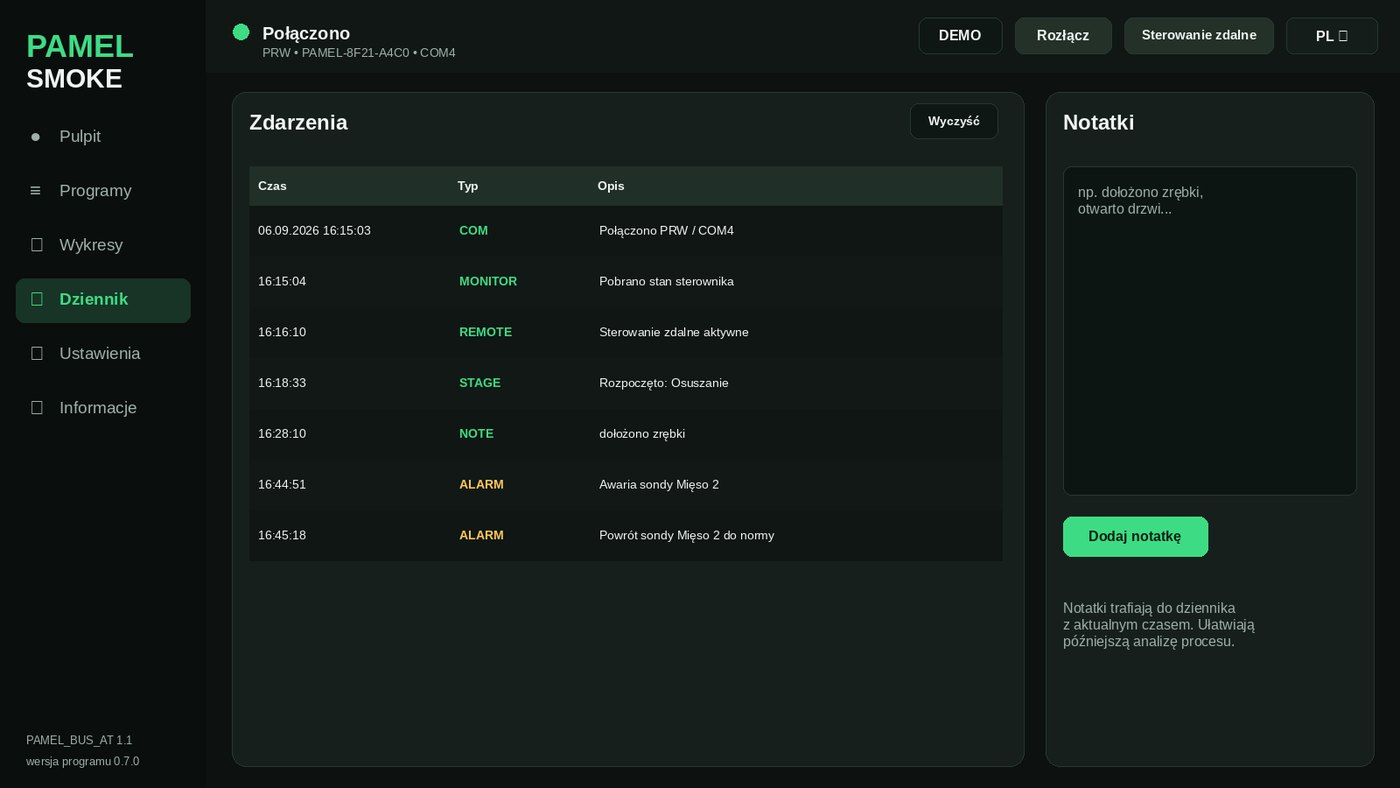Click the Rozłącz disconnect button
The image size is (1400, 788).
click(x=1063, y=35)
